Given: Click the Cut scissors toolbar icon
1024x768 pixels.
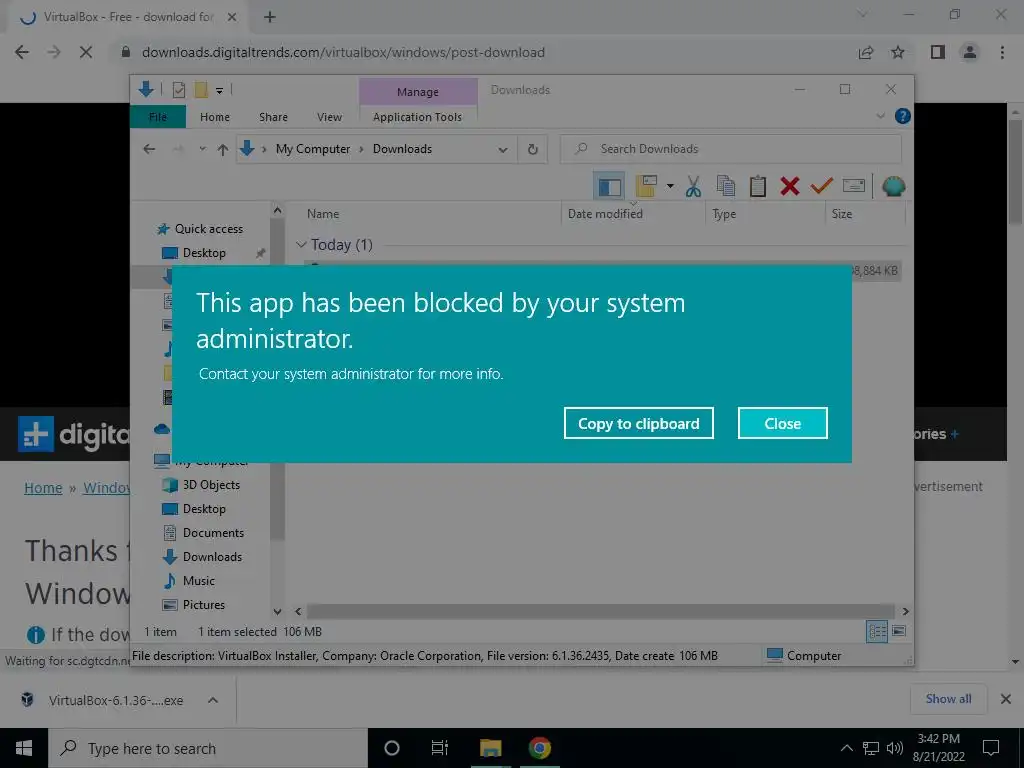Looking at the screenshot, I should click(693, 186).
